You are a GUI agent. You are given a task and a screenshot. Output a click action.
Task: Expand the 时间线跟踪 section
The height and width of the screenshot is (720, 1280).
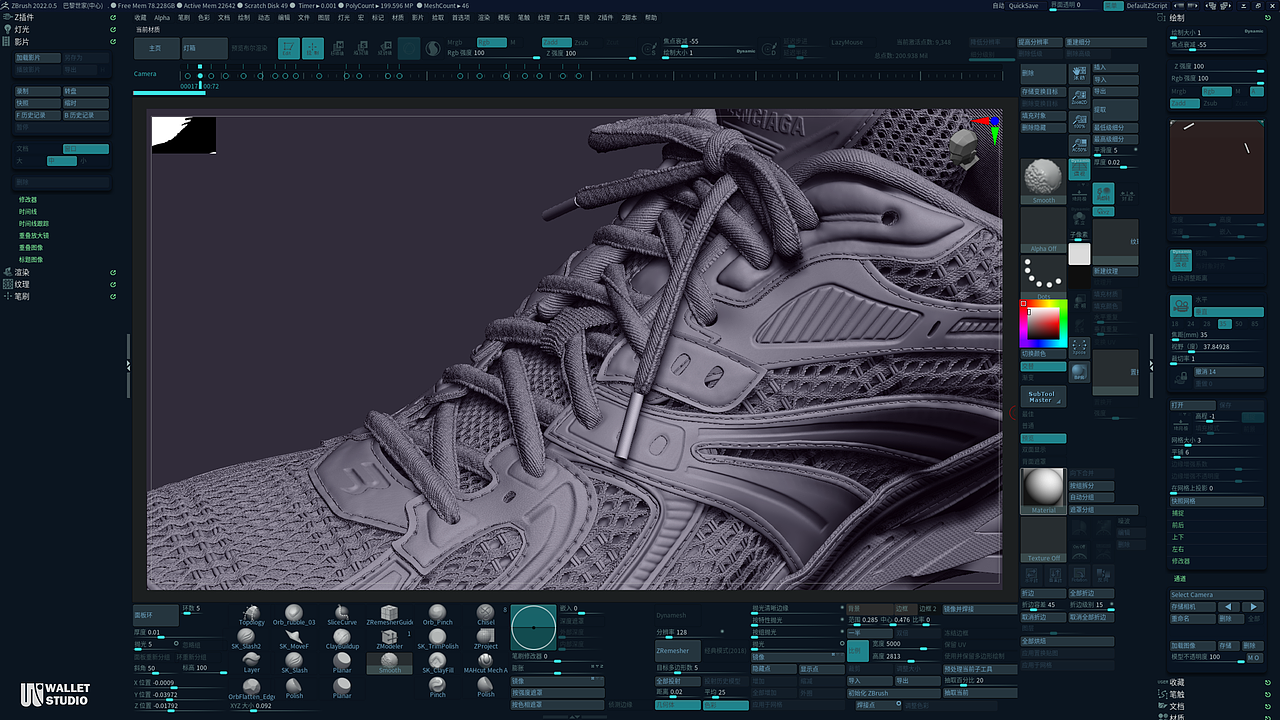33,223
